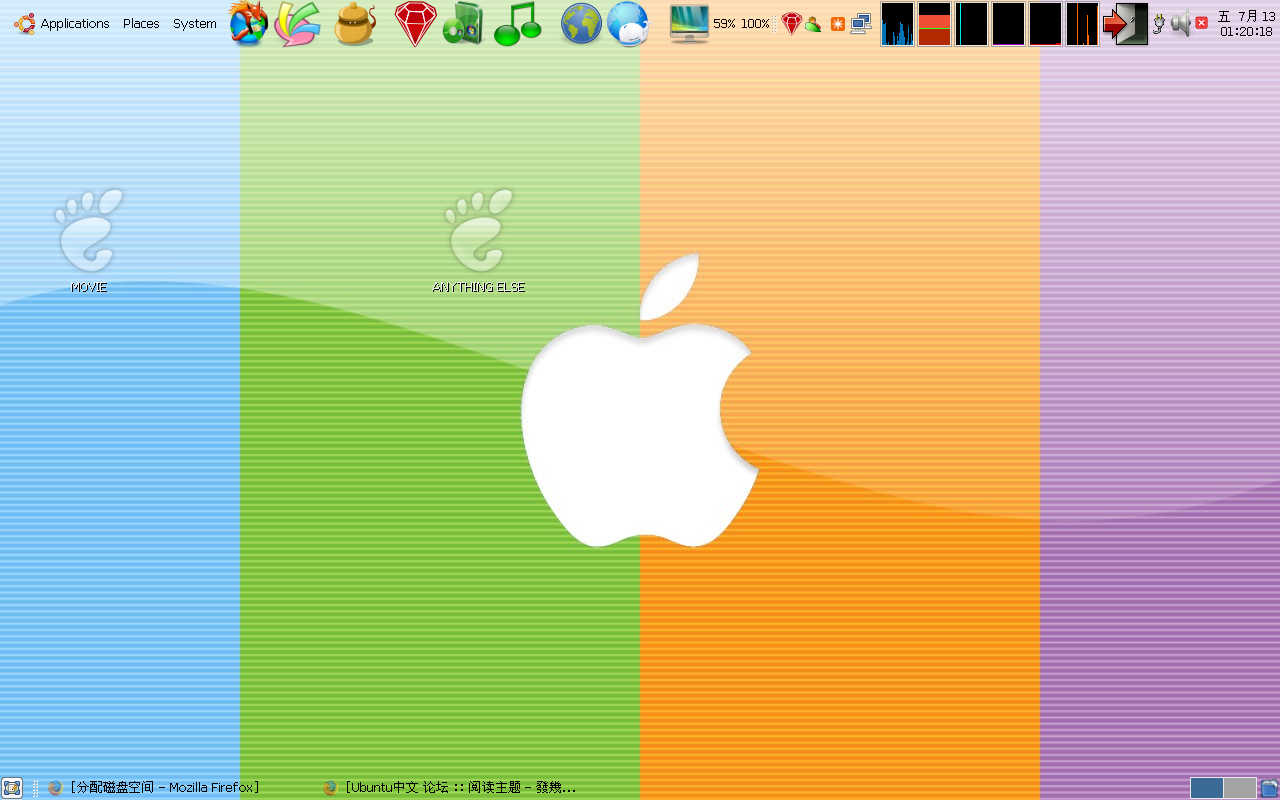Click the colorful feather arrows launcher
1280x800 pixels.
tap(298, 24)
